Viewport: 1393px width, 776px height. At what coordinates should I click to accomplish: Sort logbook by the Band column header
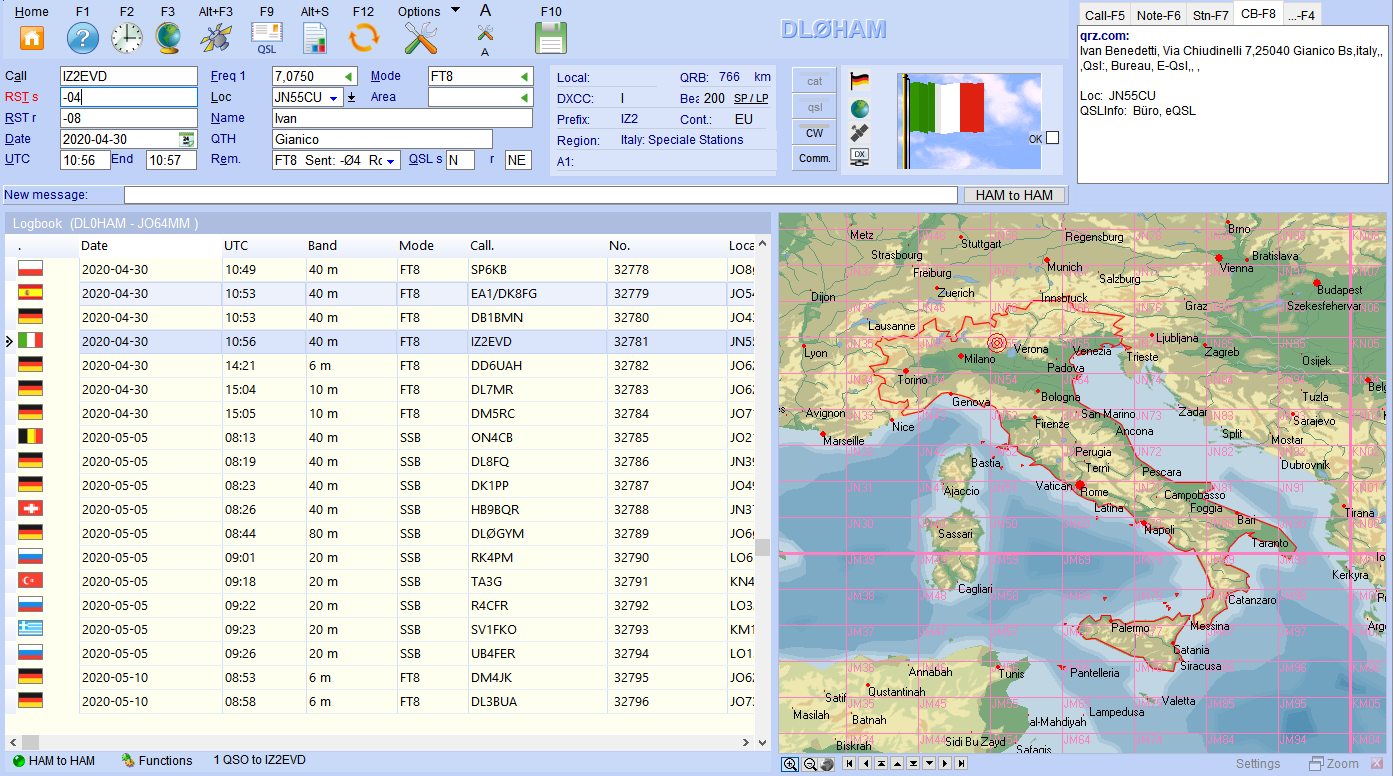coord(352,246)
